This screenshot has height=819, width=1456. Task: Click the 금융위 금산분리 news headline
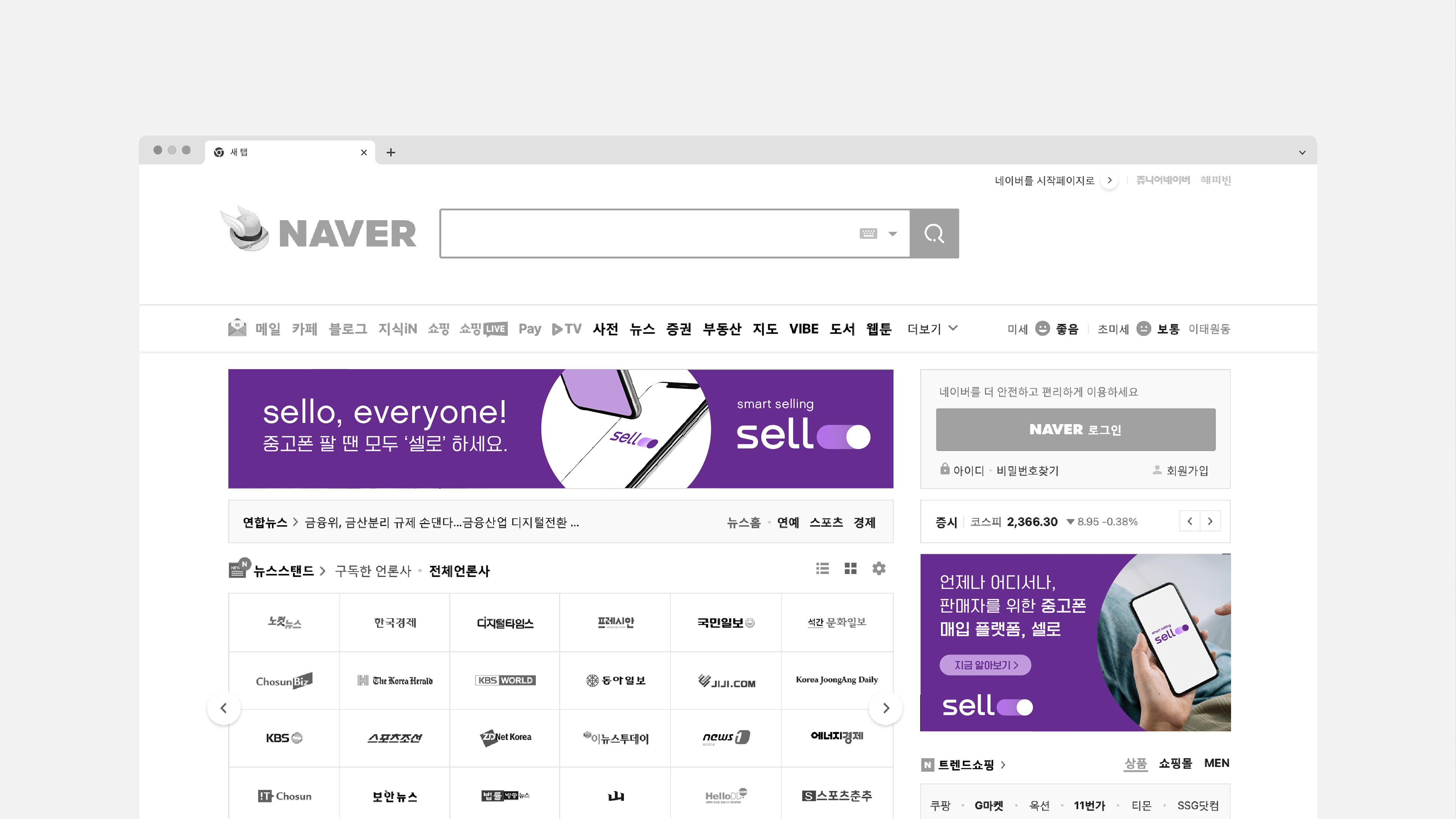441,522
